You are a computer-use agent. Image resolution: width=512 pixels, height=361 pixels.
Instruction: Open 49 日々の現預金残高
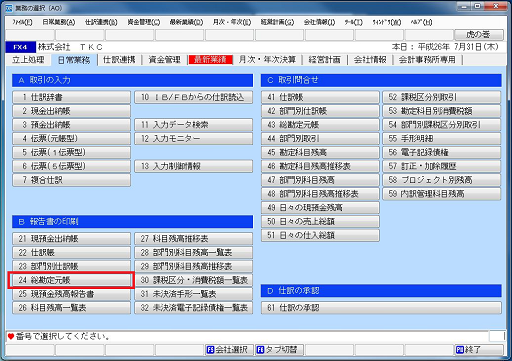coord(320,208)
